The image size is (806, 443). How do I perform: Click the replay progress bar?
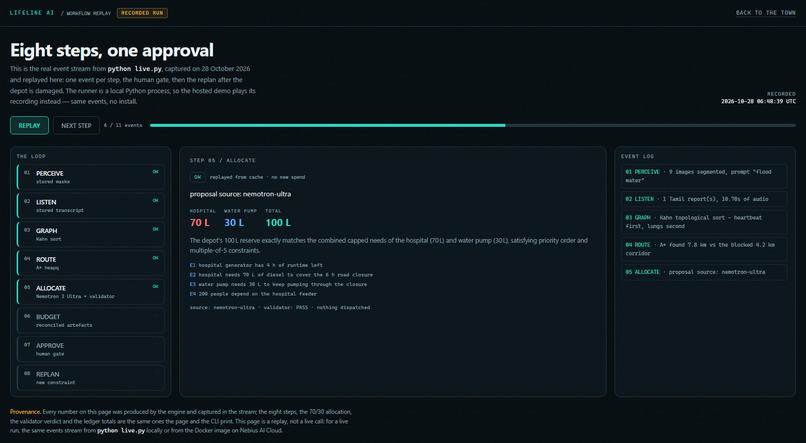point(472,125)
